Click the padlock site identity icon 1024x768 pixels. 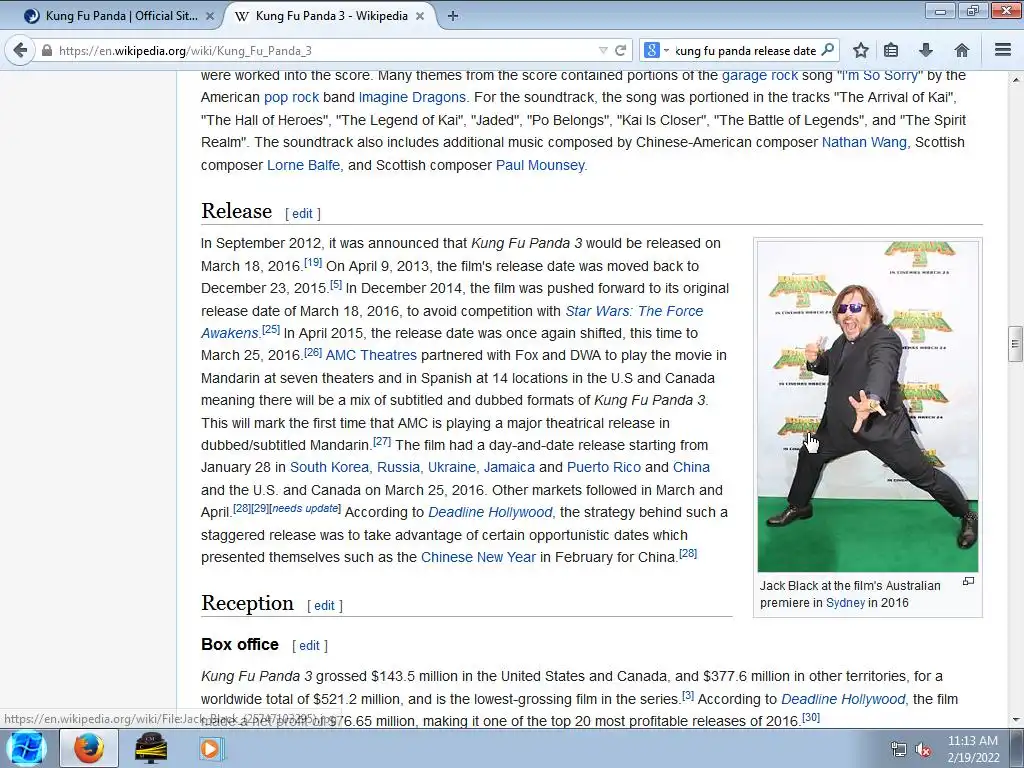coord(46,50)
